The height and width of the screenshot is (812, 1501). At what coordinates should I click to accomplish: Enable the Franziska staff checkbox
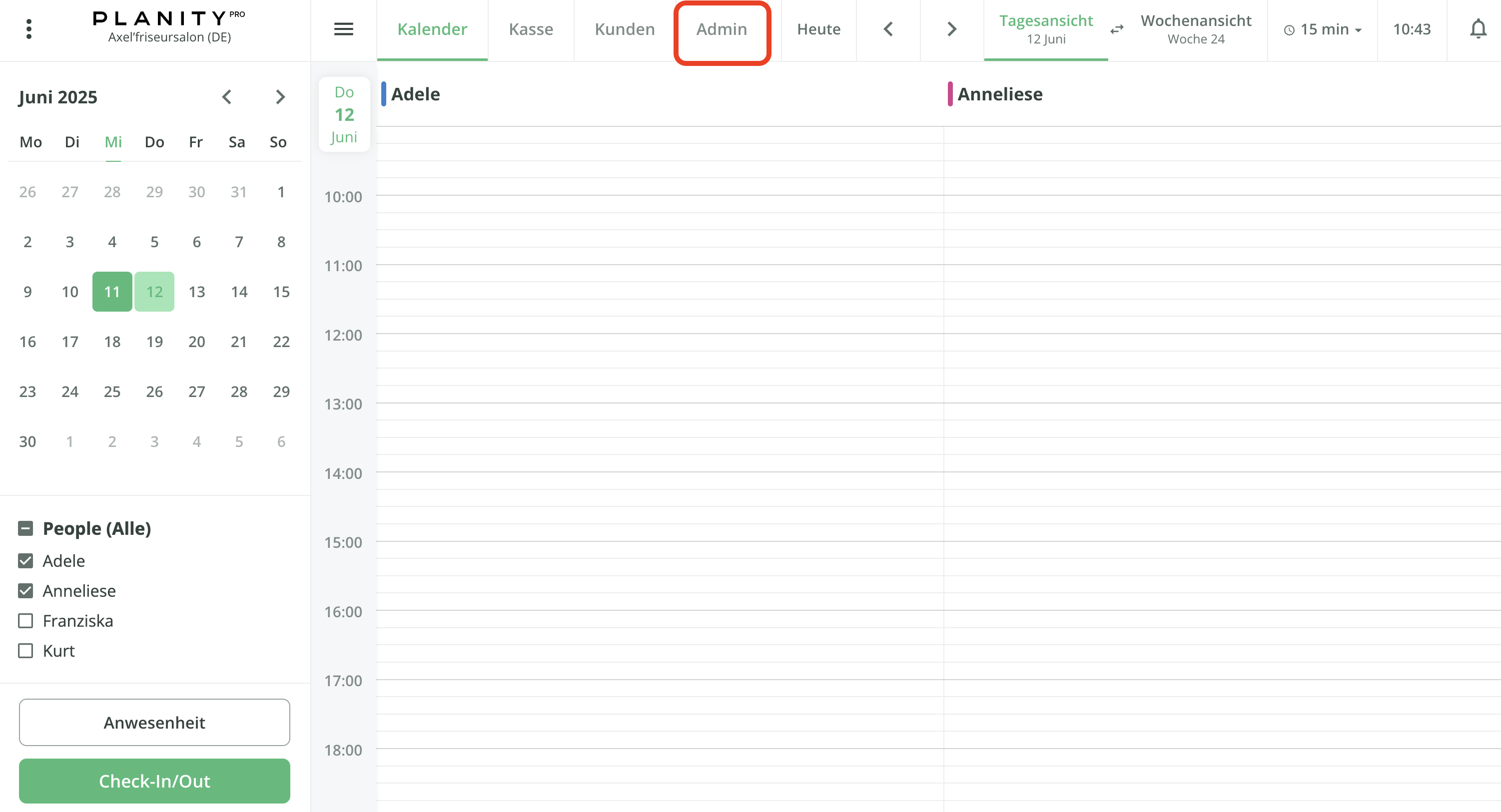pyautogui.click(x=25, y=621)
